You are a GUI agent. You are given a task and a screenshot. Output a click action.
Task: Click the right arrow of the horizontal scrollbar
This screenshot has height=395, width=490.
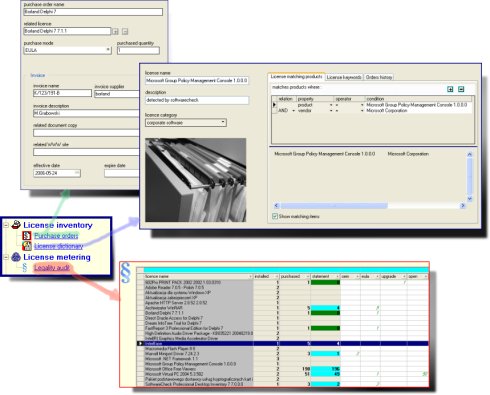coord(462,206)
